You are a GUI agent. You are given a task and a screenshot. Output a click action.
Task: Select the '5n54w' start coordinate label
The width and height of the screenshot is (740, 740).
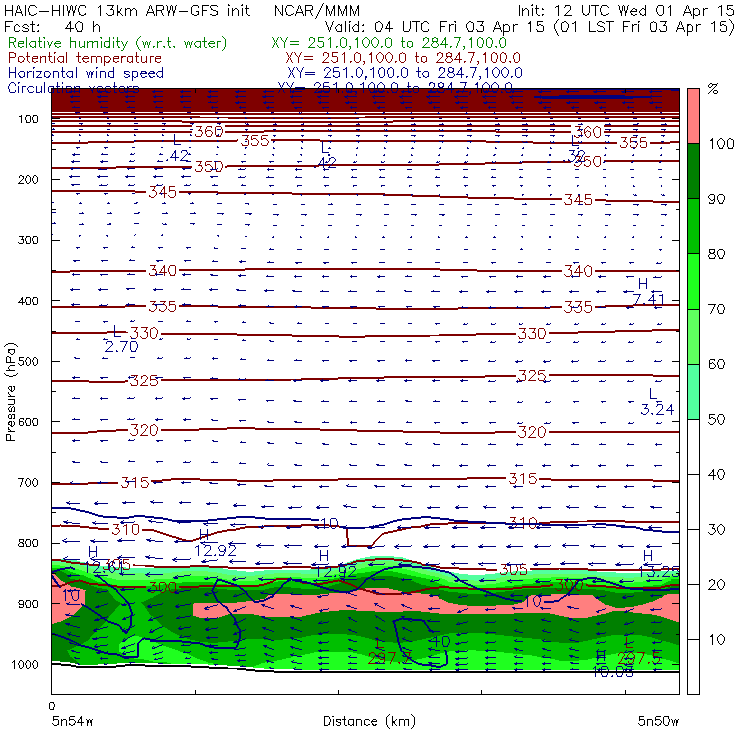tap(72, 721)
